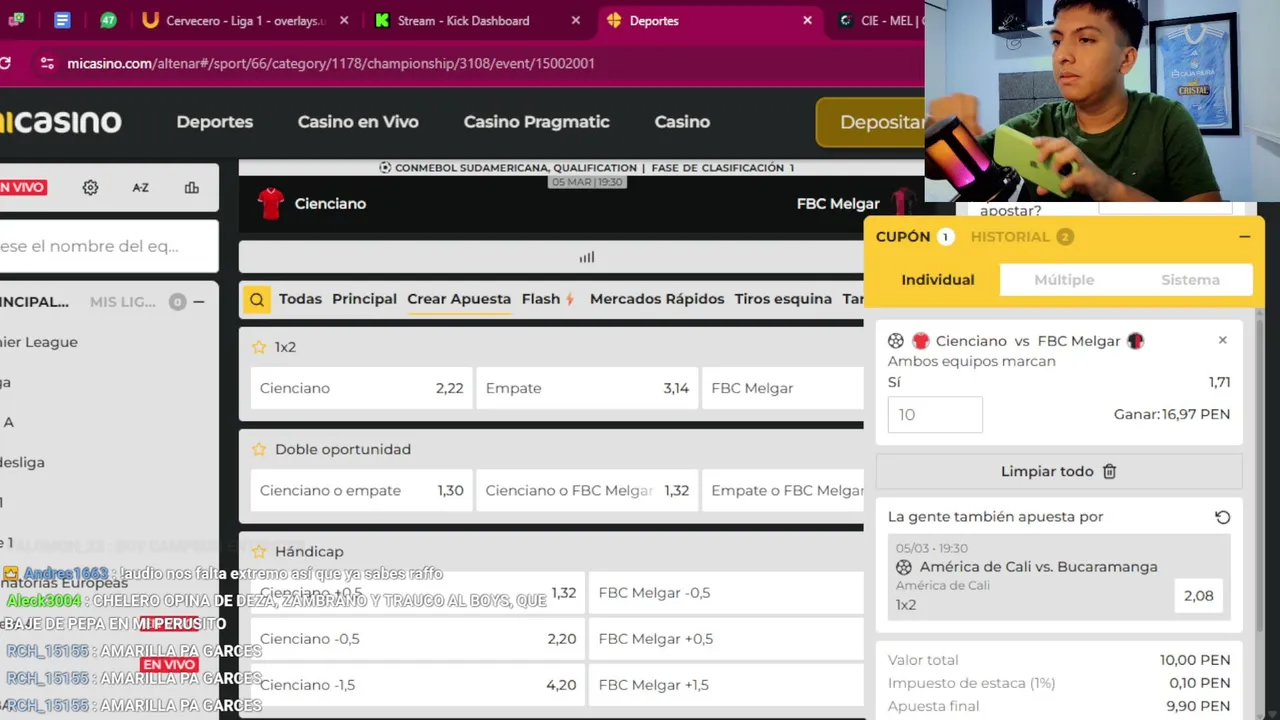The image size is (1280, 720).
Task: Open the settings gear in the sports sidebar
Action: 90,187
